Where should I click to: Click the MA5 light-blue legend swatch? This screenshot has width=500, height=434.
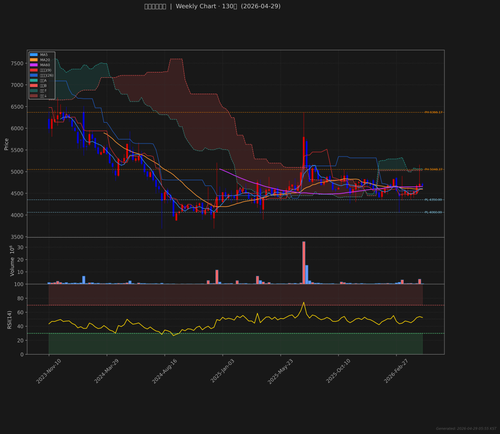click(x=34, y=55)
